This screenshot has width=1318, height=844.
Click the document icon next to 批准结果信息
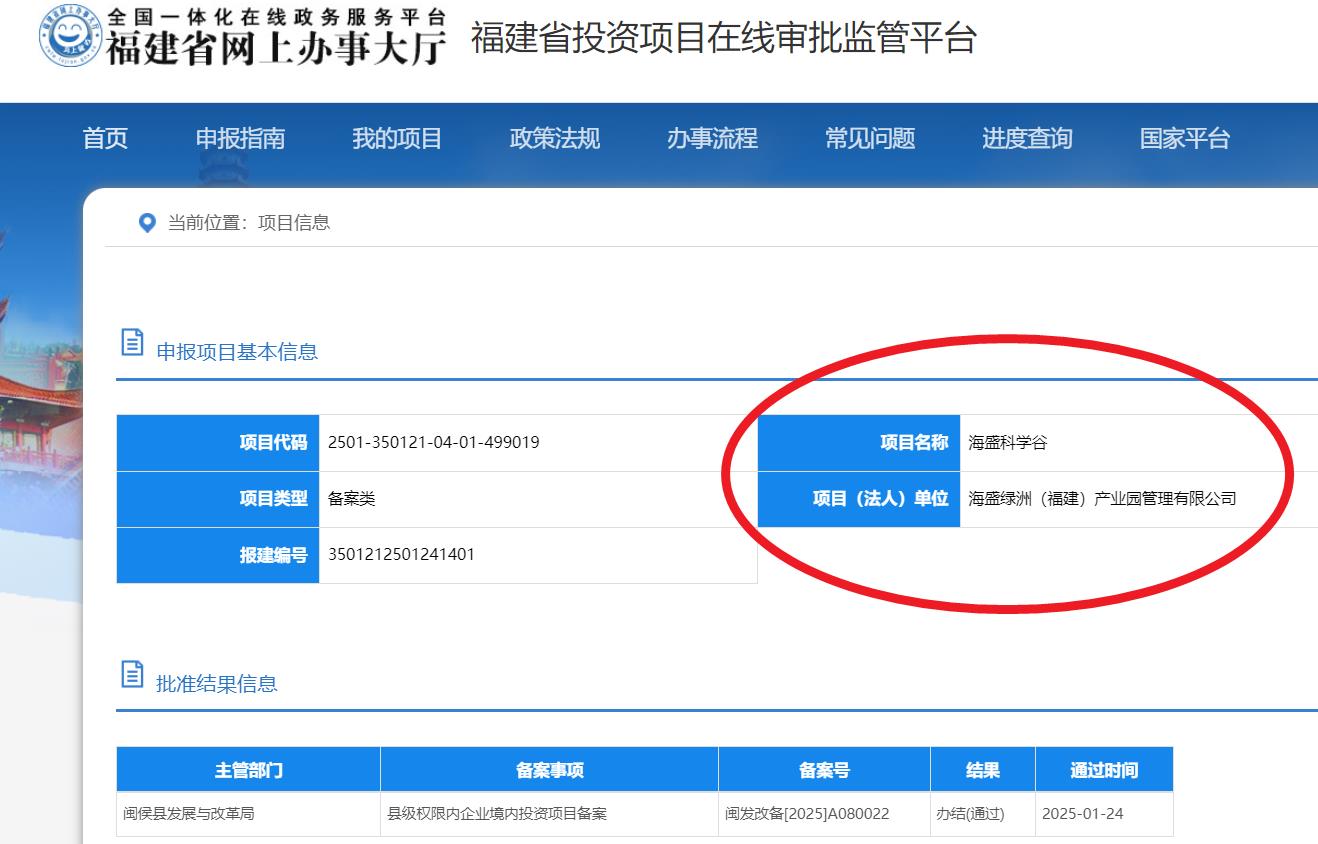pos(132,674)
